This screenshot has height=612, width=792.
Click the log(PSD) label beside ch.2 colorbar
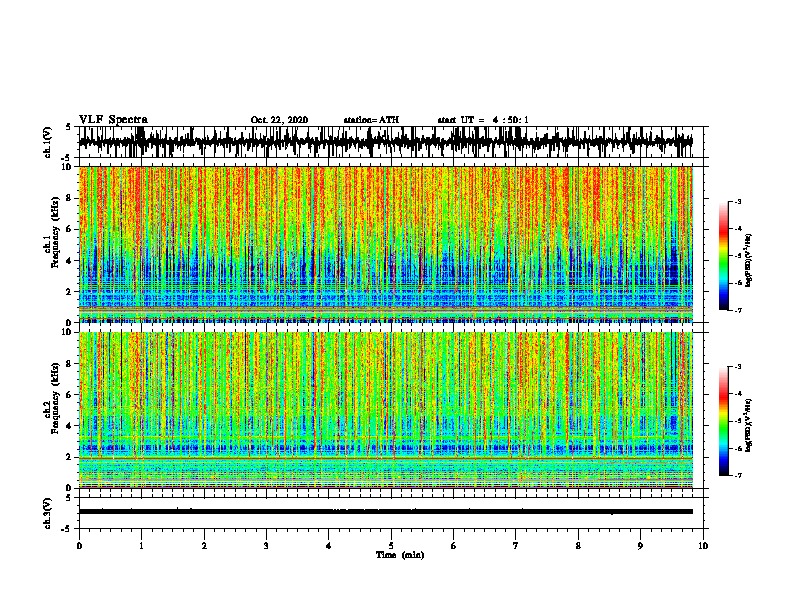tap(749, 425)
